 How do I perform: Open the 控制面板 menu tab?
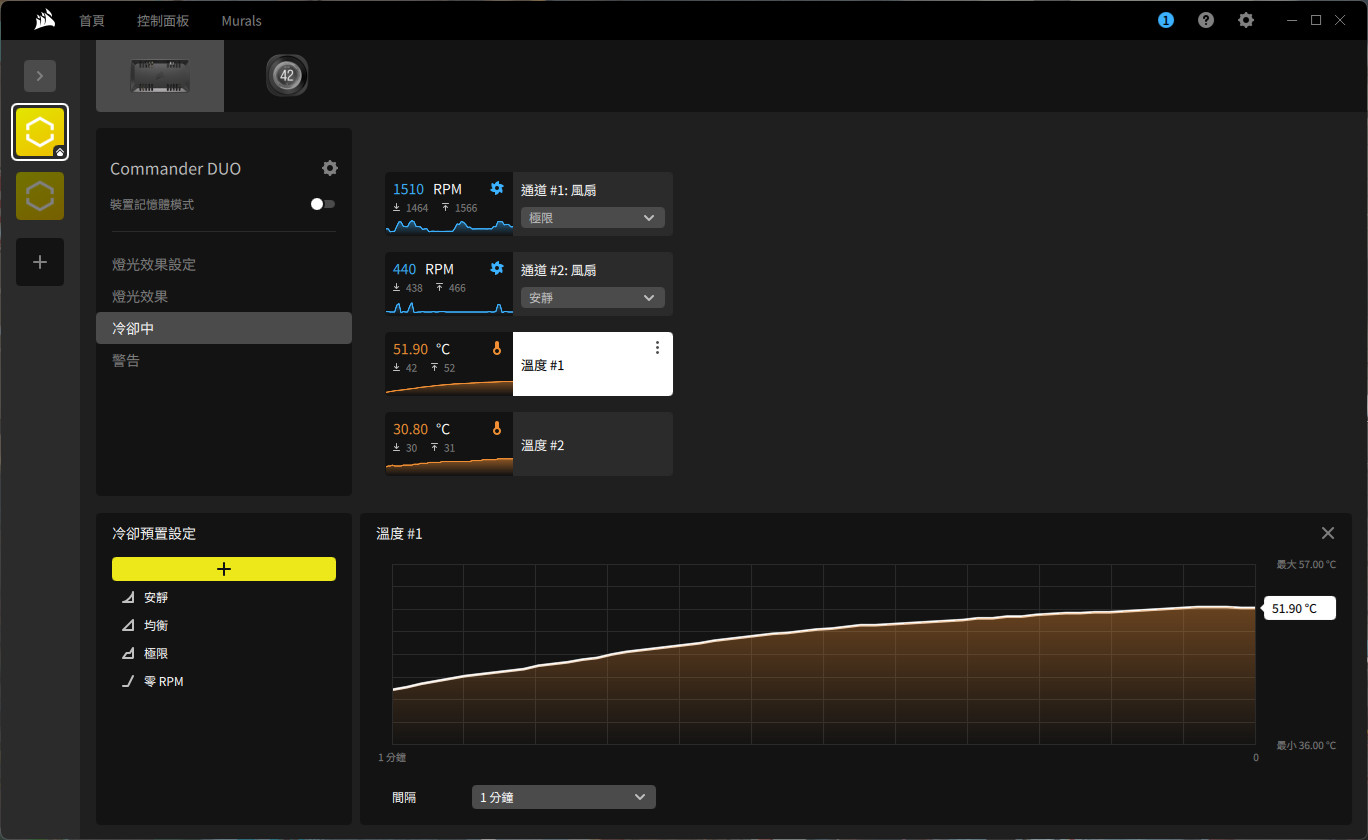pyautogui.click(x=163, y=20)
